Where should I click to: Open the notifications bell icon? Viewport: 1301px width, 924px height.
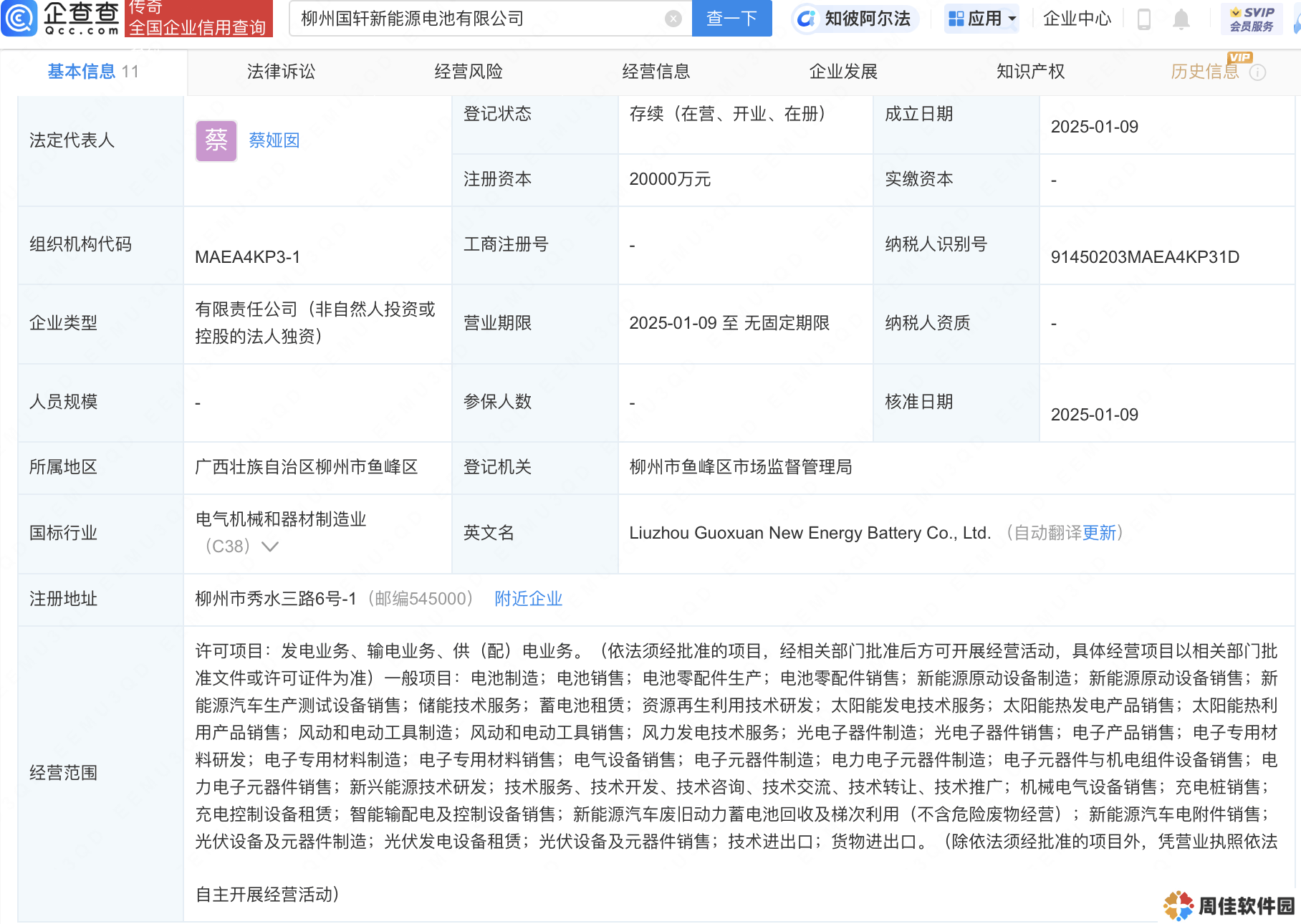point(1181,19)
